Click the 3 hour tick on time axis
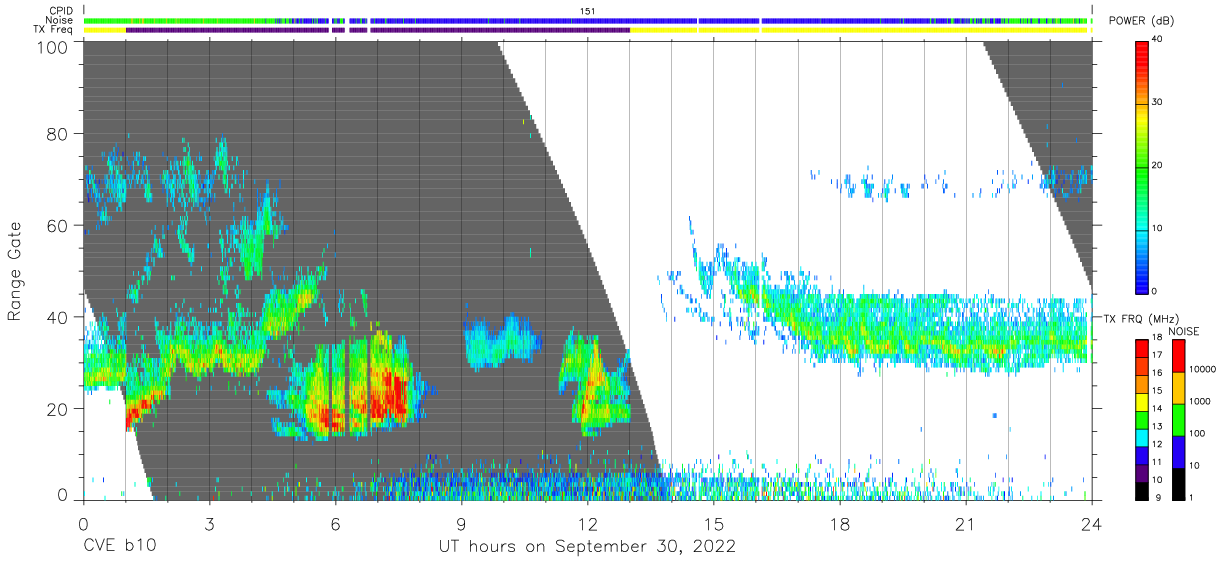This screenshot has width=1228, height=567. coord(209,524)
